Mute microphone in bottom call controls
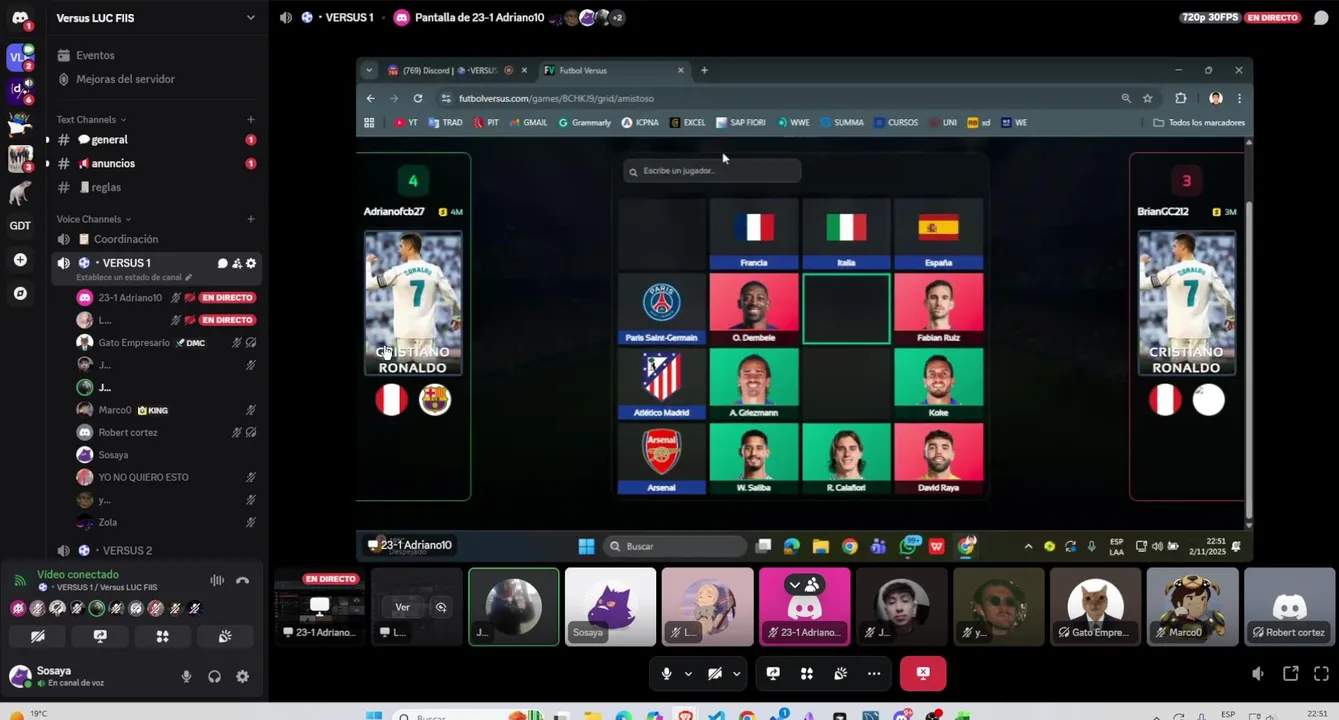The height and width of the screenshot is (720, 1339). click(666, 674)
